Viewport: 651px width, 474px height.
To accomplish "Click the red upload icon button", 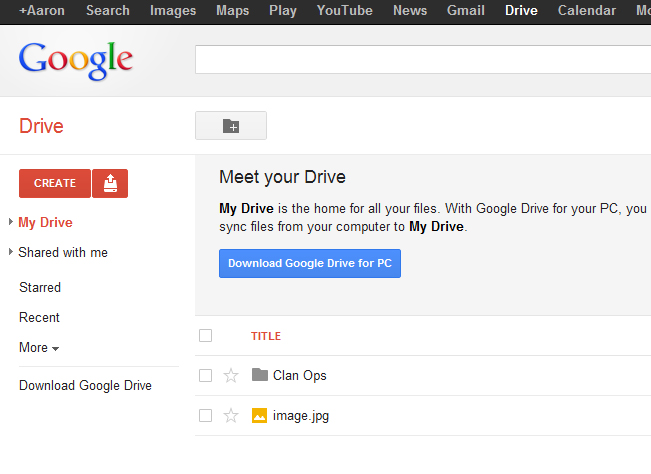I will (x=110, y=183).
